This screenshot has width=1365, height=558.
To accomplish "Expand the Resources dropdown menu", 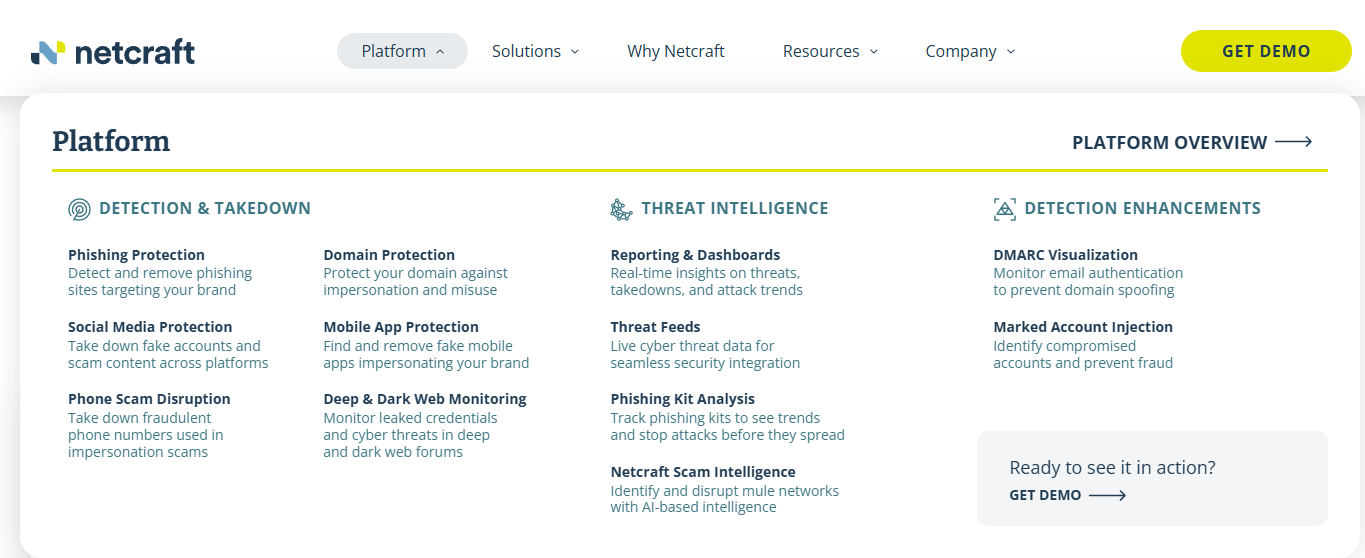I will [830, 51].
